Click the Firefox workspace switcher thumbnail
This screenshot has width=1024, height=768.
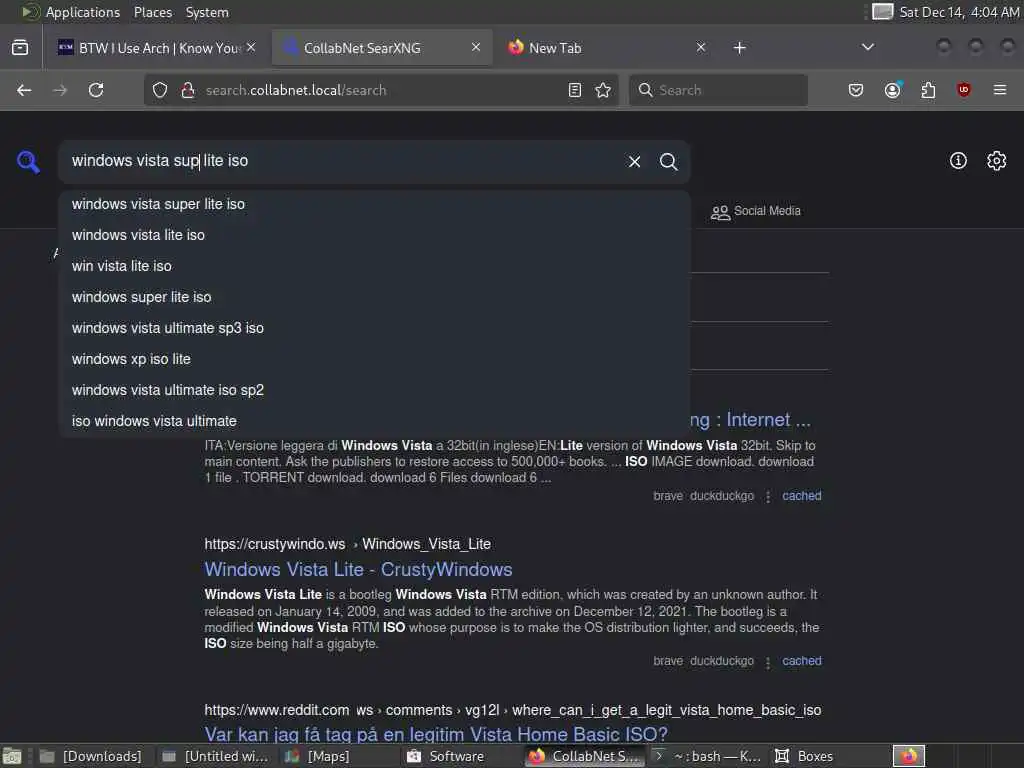pyautogui.click(x=909, y=756)
